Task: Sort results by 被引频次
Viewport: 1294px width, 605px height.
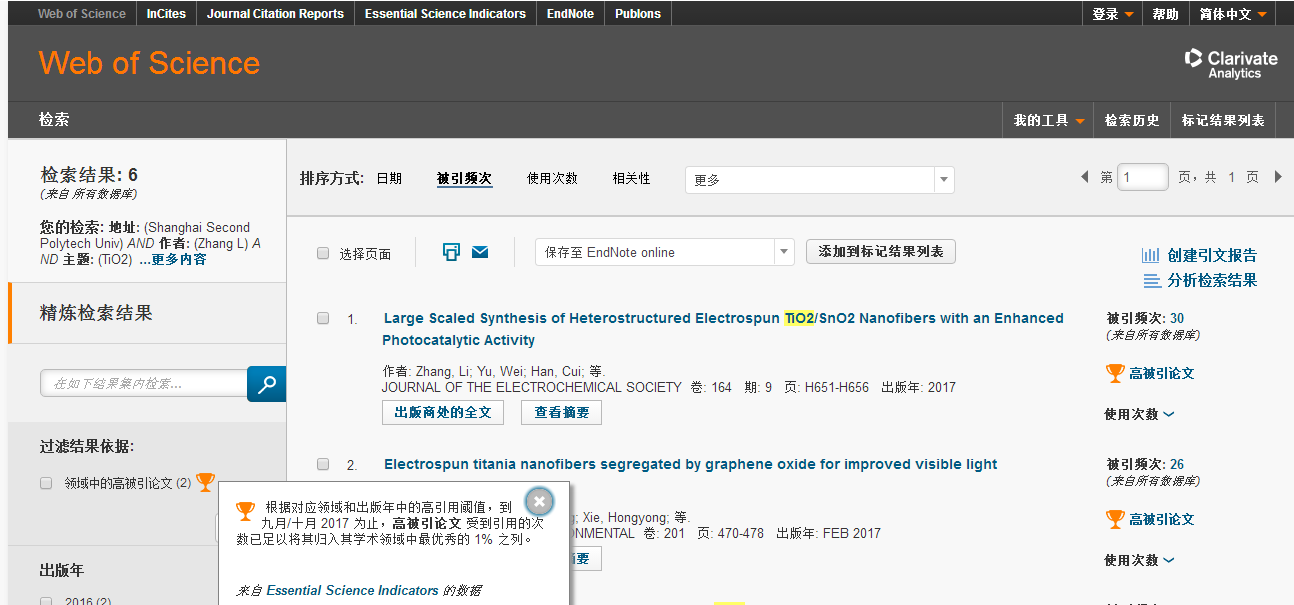Action: point(464,178)
